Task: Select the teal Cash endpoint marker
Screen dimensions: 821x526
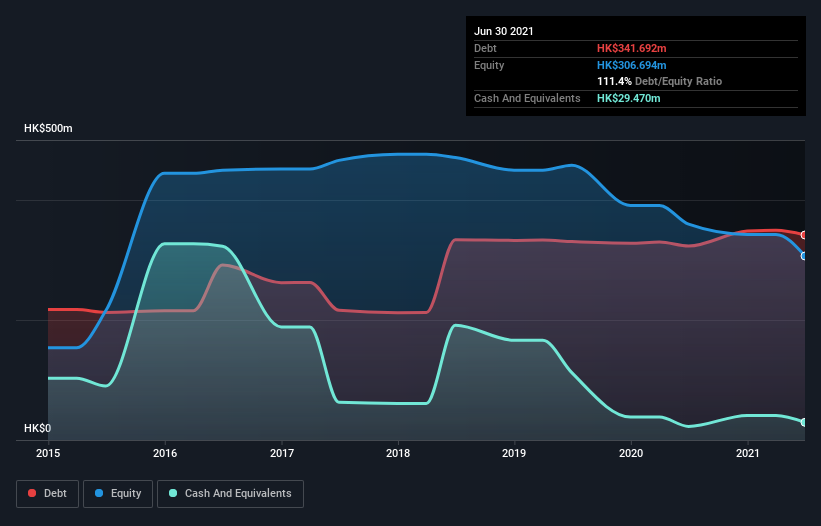Action: pyautogui.click(x=804, y=422)
